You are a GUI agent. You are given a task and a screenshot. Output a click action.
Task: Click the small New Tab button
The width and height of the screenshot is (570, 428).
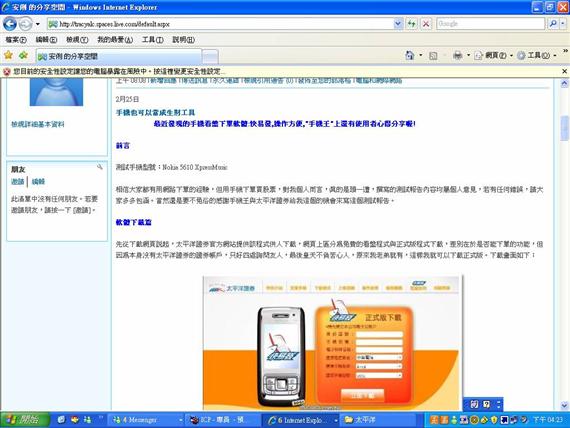210,57
